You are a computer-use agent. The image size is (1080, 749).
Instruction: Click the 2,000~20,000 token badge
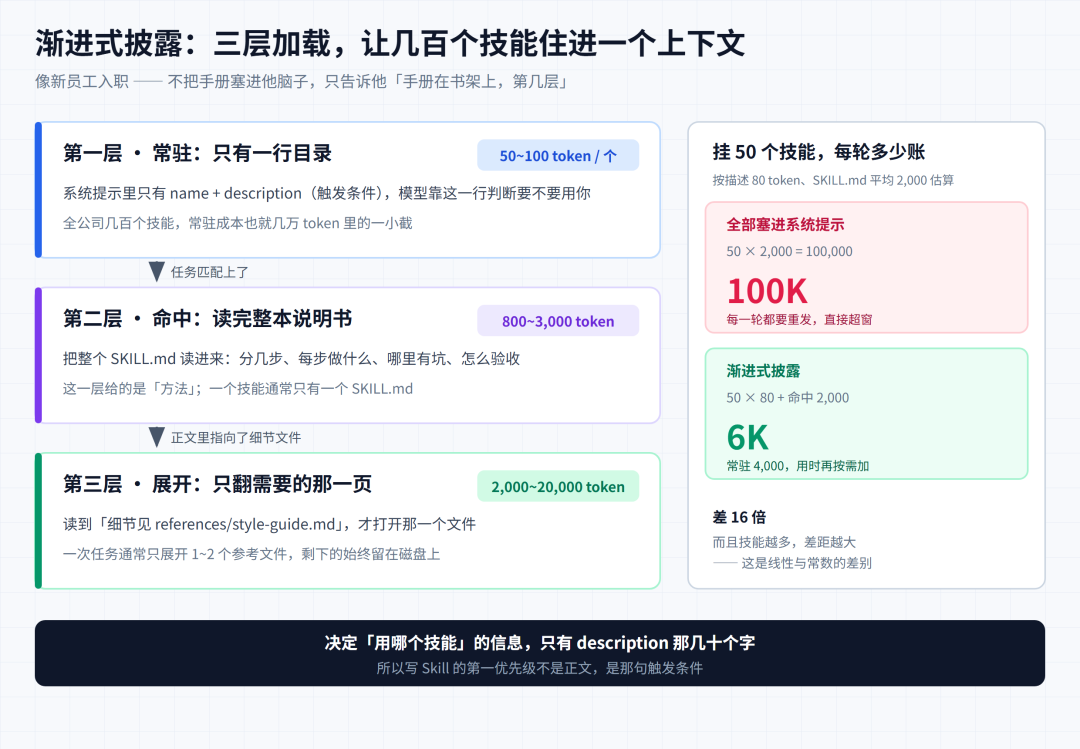point(558,486)
